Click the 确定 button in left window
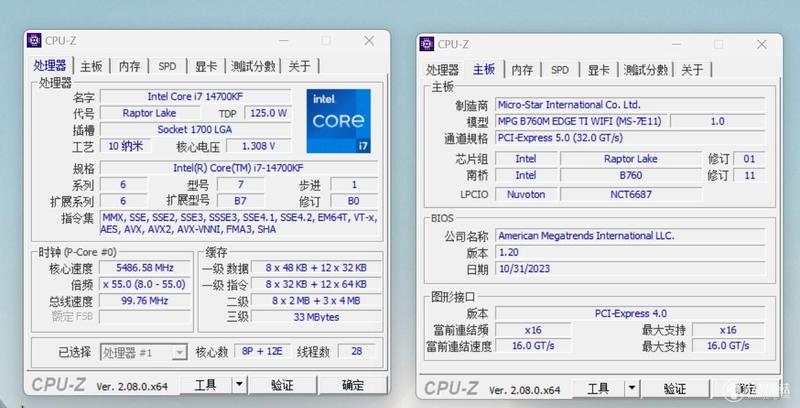800x408 pixels. [x=353, y=385]
